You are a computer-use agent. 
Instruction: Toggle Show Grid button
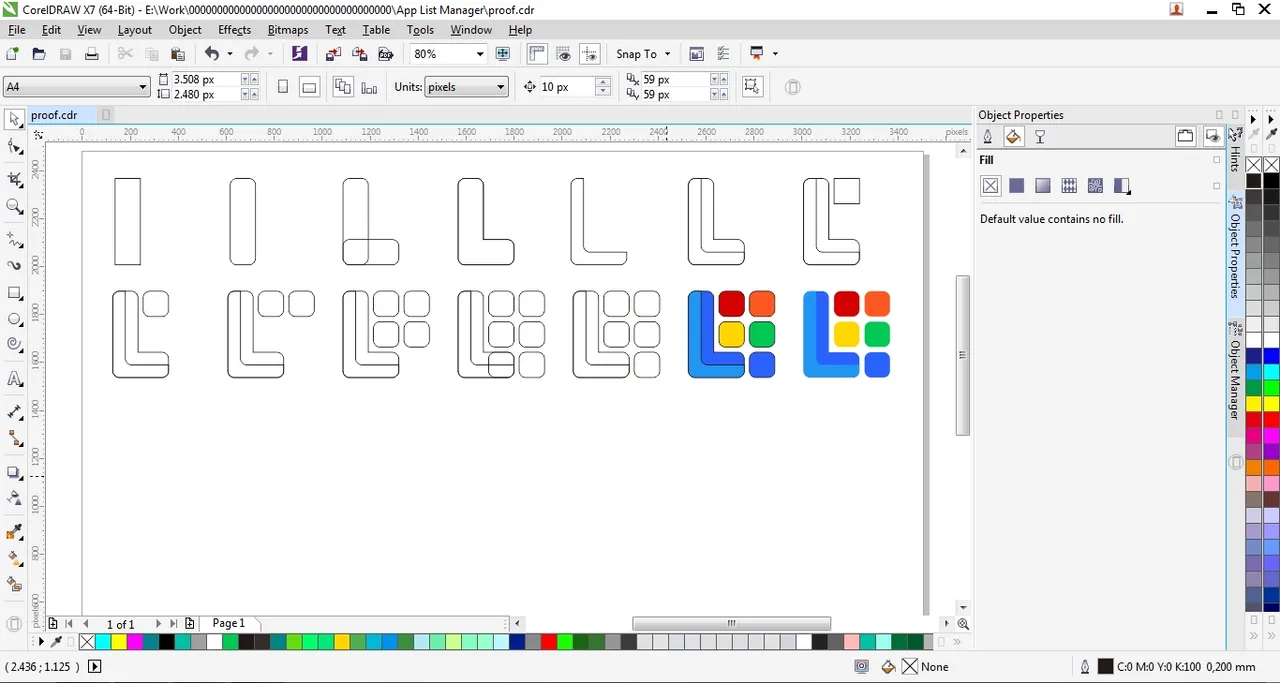point(564,54)
